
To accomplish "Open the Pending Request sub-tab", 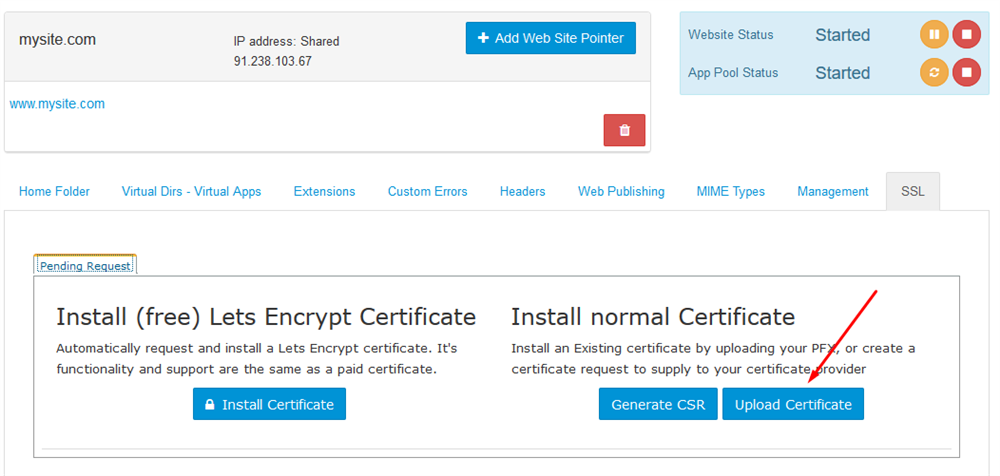I will (85, 265).
